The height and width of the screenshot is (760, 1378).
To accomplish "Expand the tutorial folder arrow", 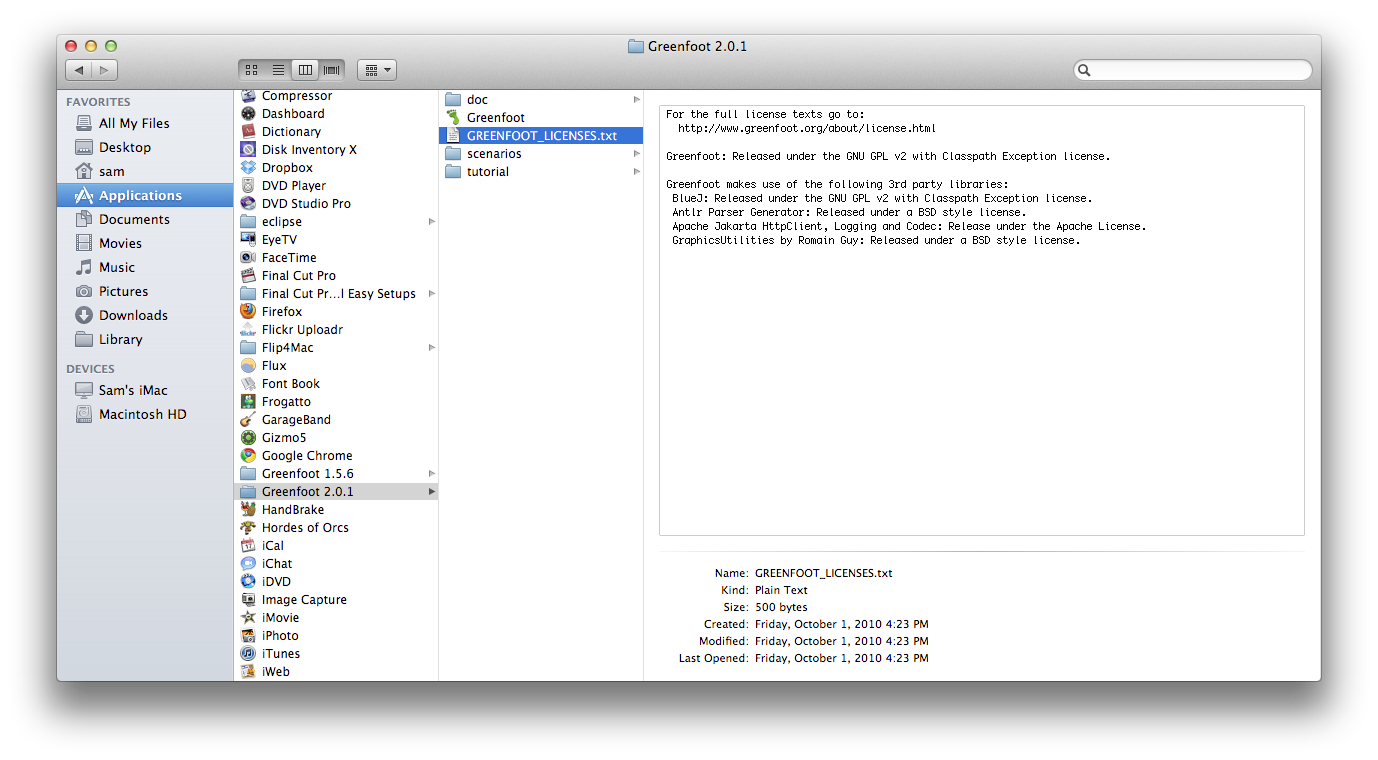I will point(637,172).
